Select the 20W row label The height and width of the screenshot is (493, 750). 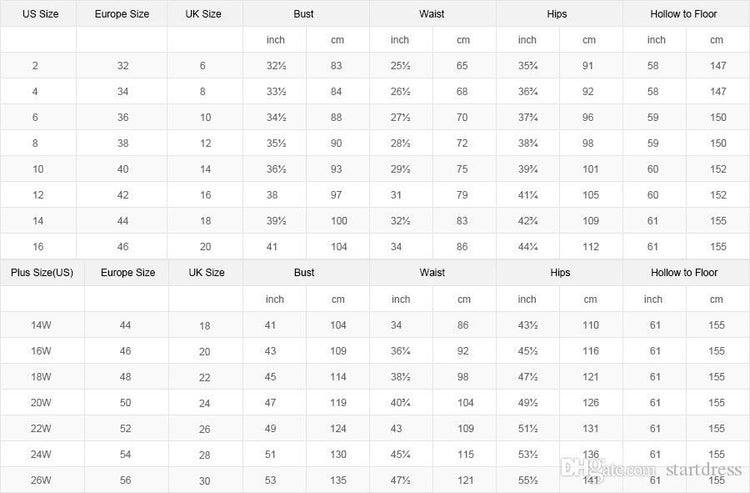pyautogui.click(x=41, y=403)
